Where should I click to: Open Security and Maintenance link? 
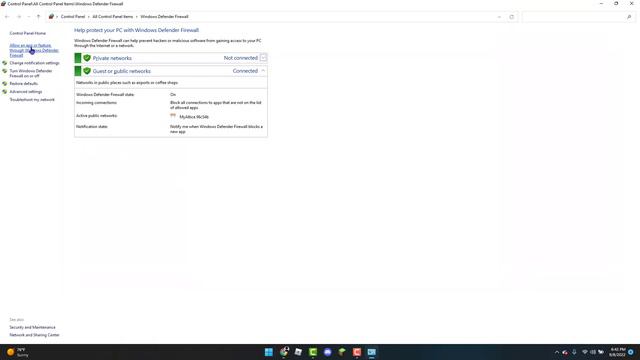[32, 327]
